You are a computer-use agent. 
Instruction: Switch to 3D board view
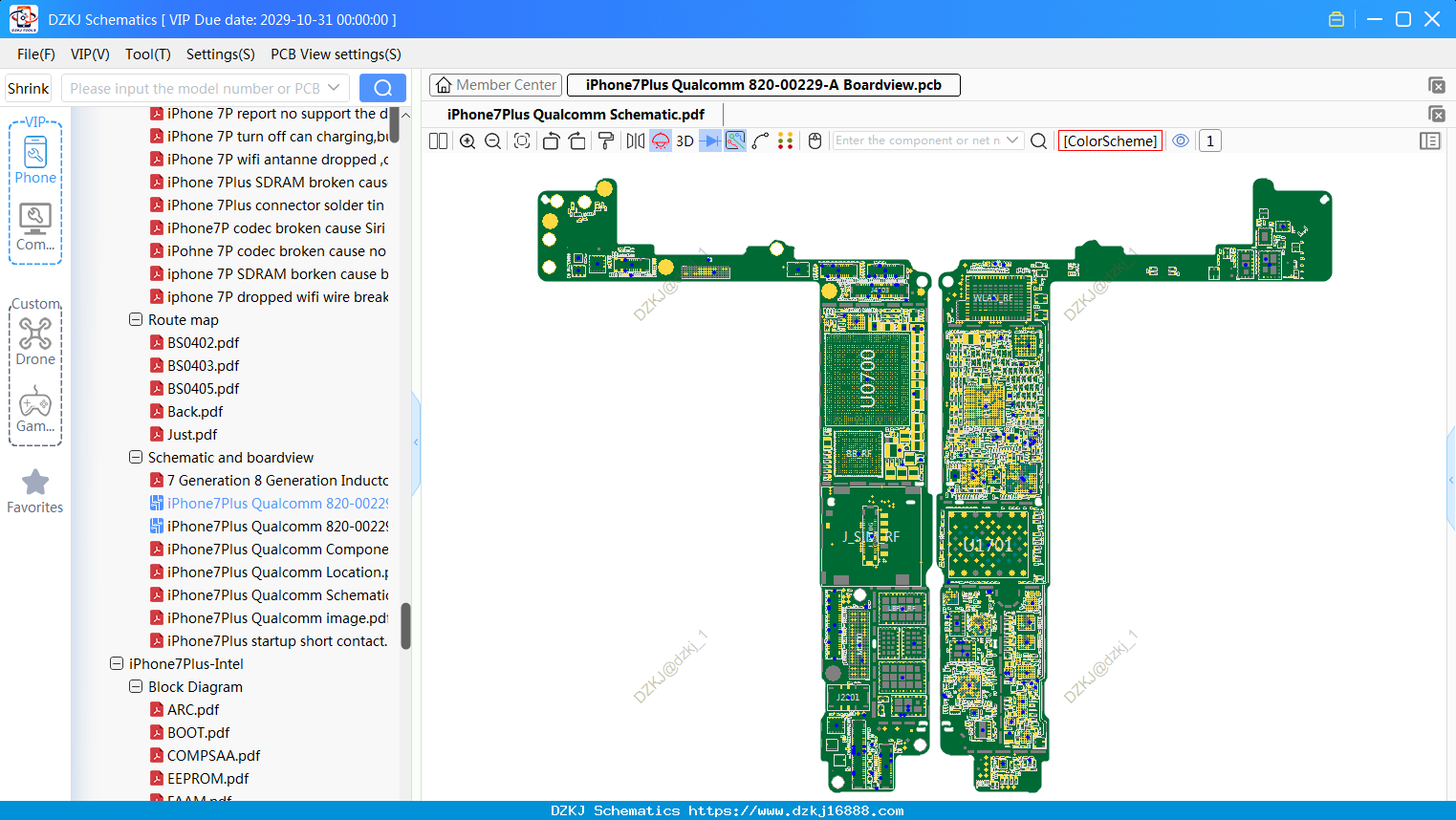tap(685, 140)
